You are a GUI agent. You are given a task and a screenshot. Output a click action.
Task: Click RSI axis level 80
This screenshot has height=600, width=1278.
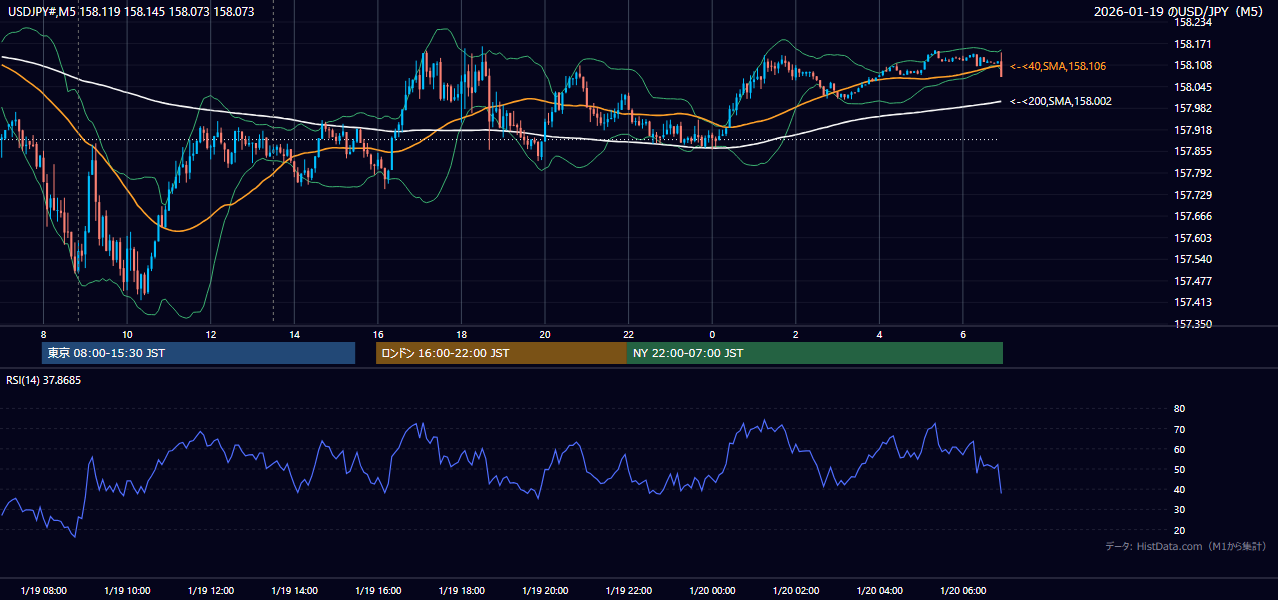(x=1179, y=409)
